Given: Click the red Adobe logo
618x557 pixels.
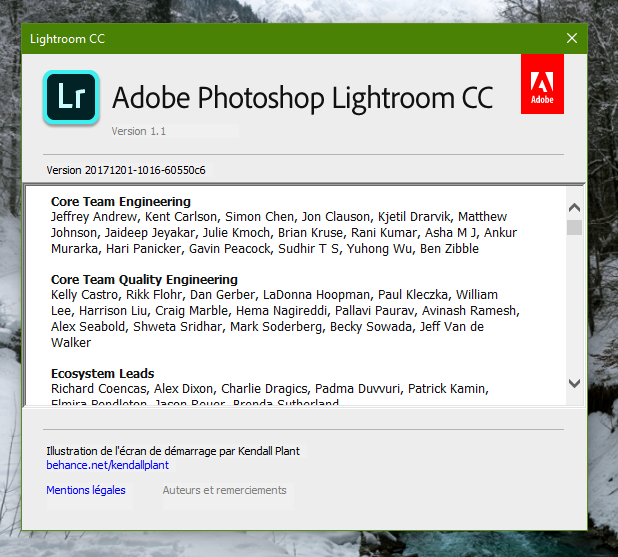Looking at the screenshot, I should (542, 84).
